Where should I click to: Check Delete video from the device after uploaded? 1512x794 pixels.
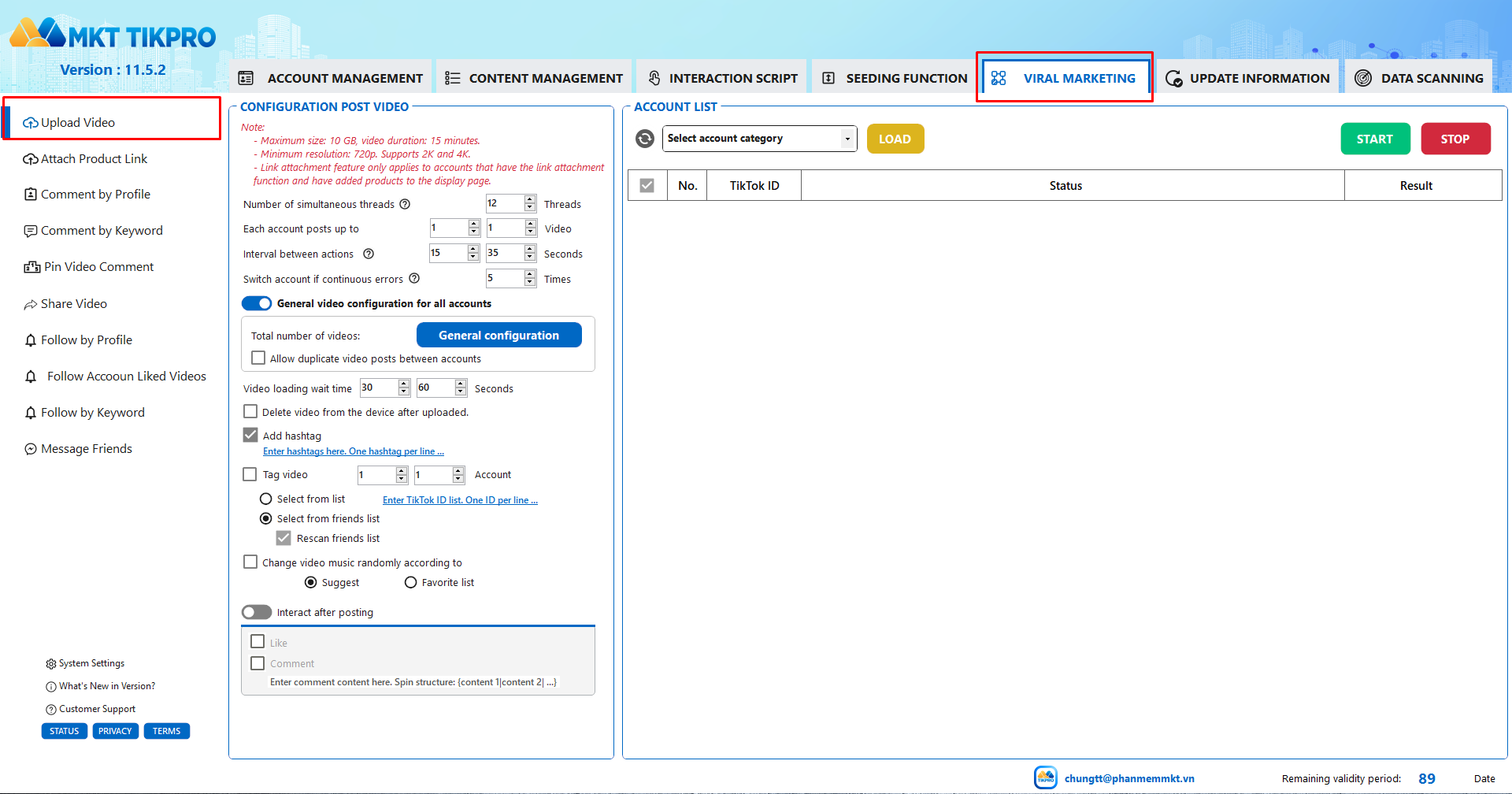click(x=250, y=411)
